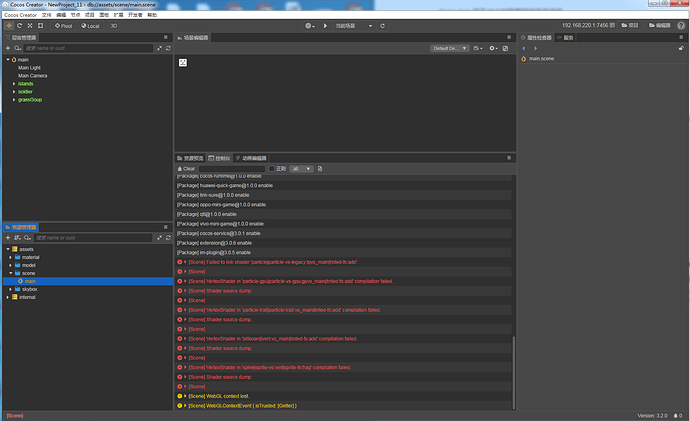690x421 pixels.
Task: Open the help question mark icon
Action: (x=681, y=26)
